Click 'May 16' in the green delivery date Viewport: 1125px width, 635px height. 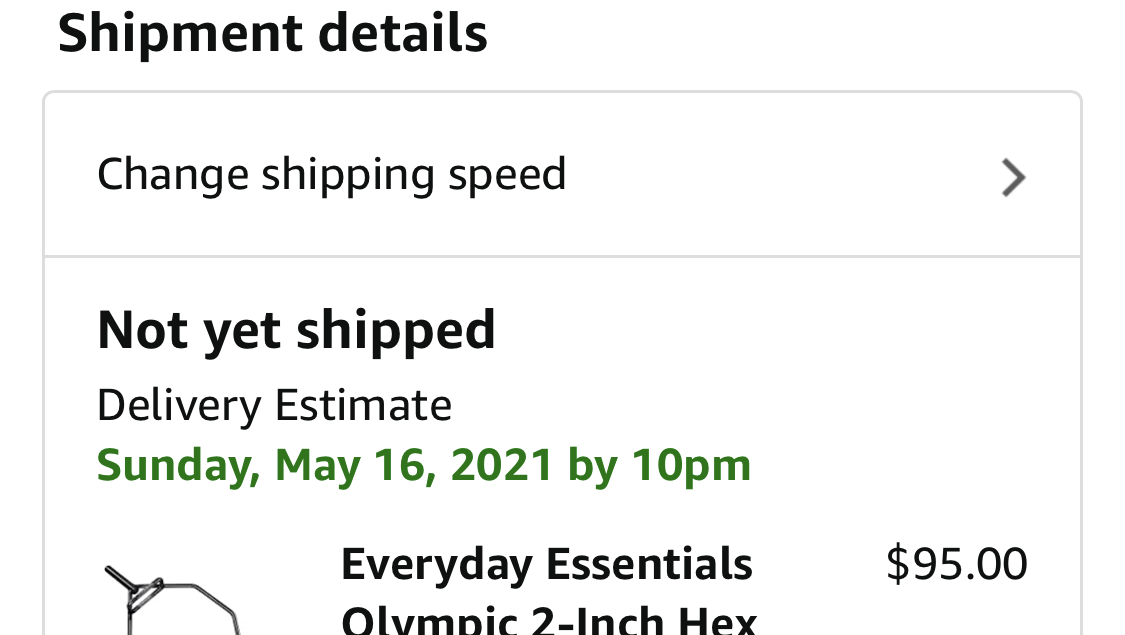point(355,466)
